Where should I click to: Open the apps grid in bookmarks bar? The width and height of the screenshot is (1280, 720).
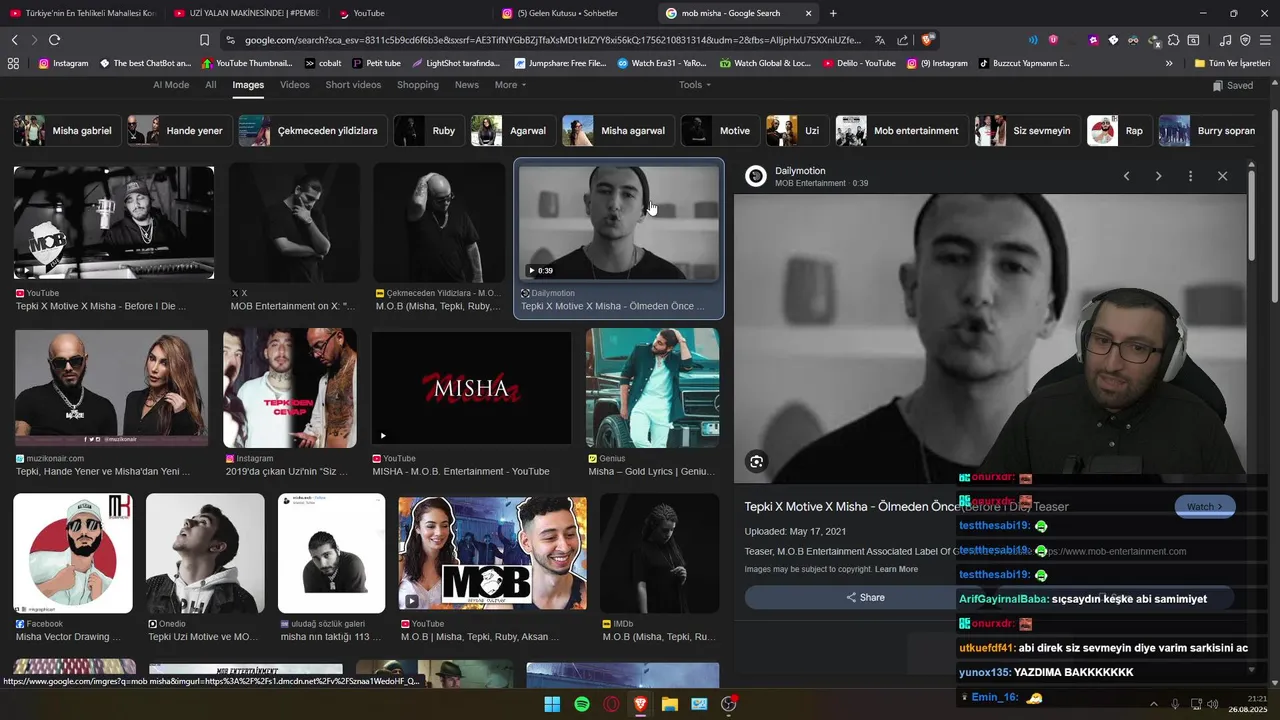[x=13, y=63]
